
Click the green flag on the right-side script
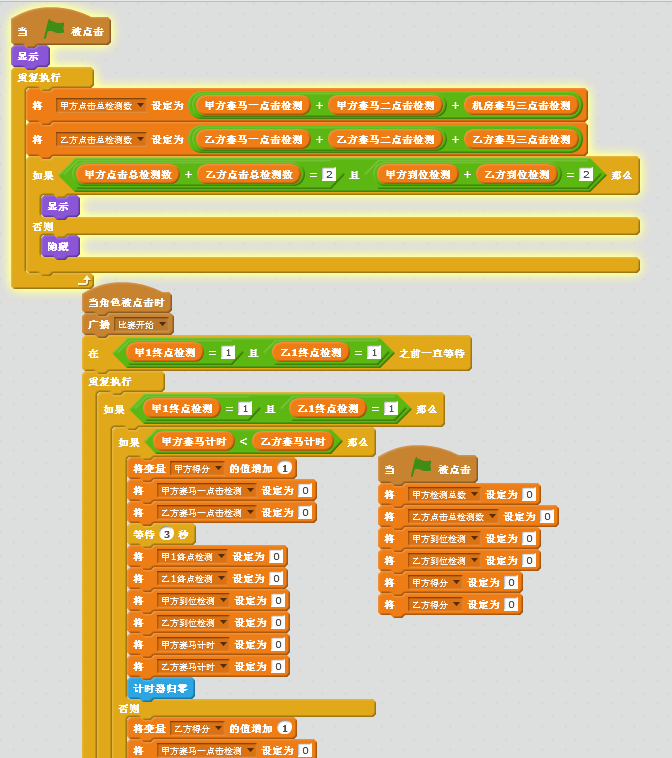click(x=421, y=468)
